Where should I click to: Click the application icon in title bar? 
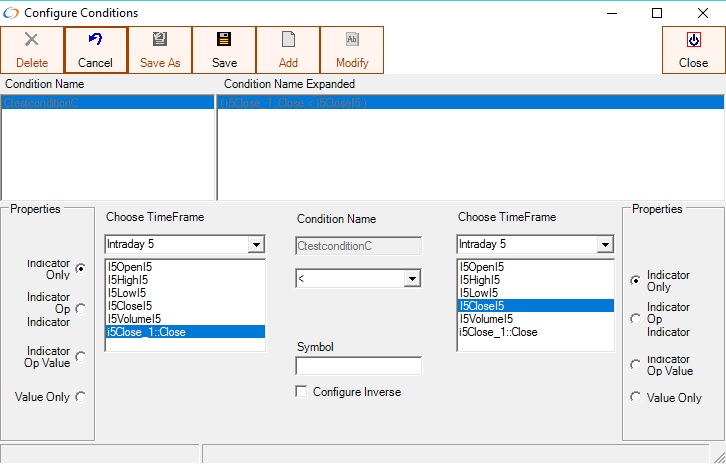pyautogui.click(x=11, y=13)
